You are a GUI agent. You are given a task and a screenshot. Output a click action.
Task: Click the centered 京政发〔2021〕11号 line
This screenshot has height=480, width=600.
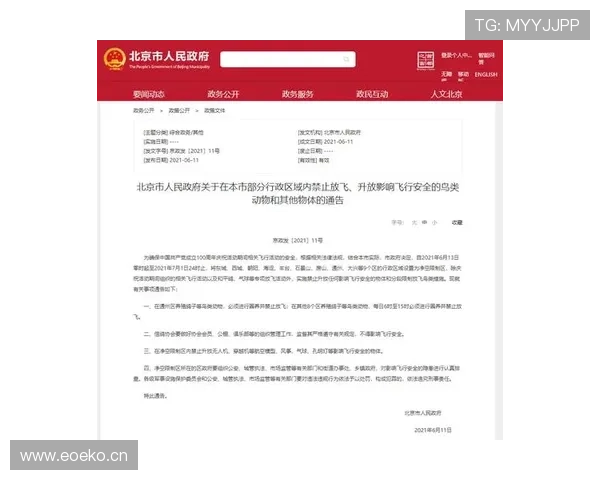click(x=298, y=240)
